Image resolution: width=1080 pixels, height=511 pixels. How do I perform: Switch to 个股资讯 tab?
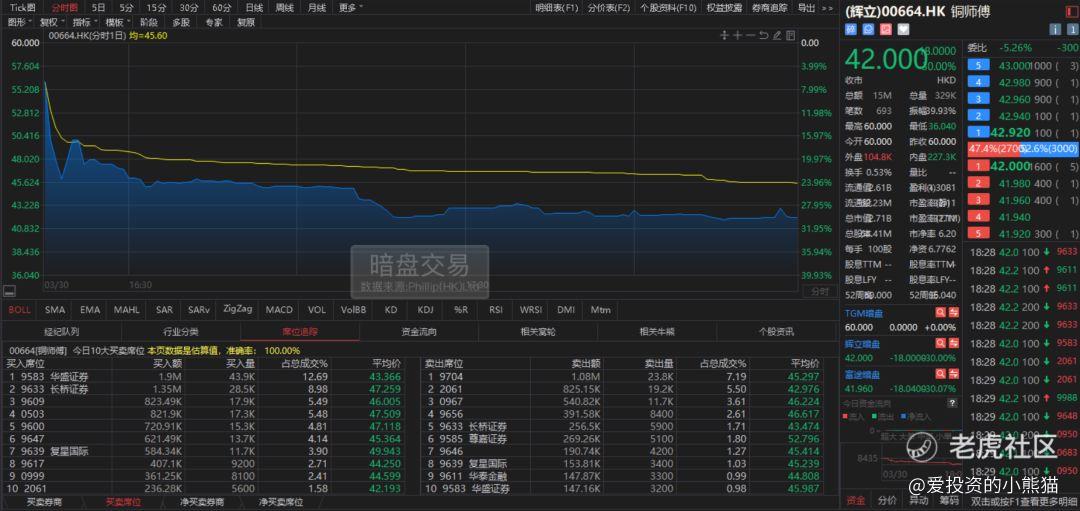(776, 332)
